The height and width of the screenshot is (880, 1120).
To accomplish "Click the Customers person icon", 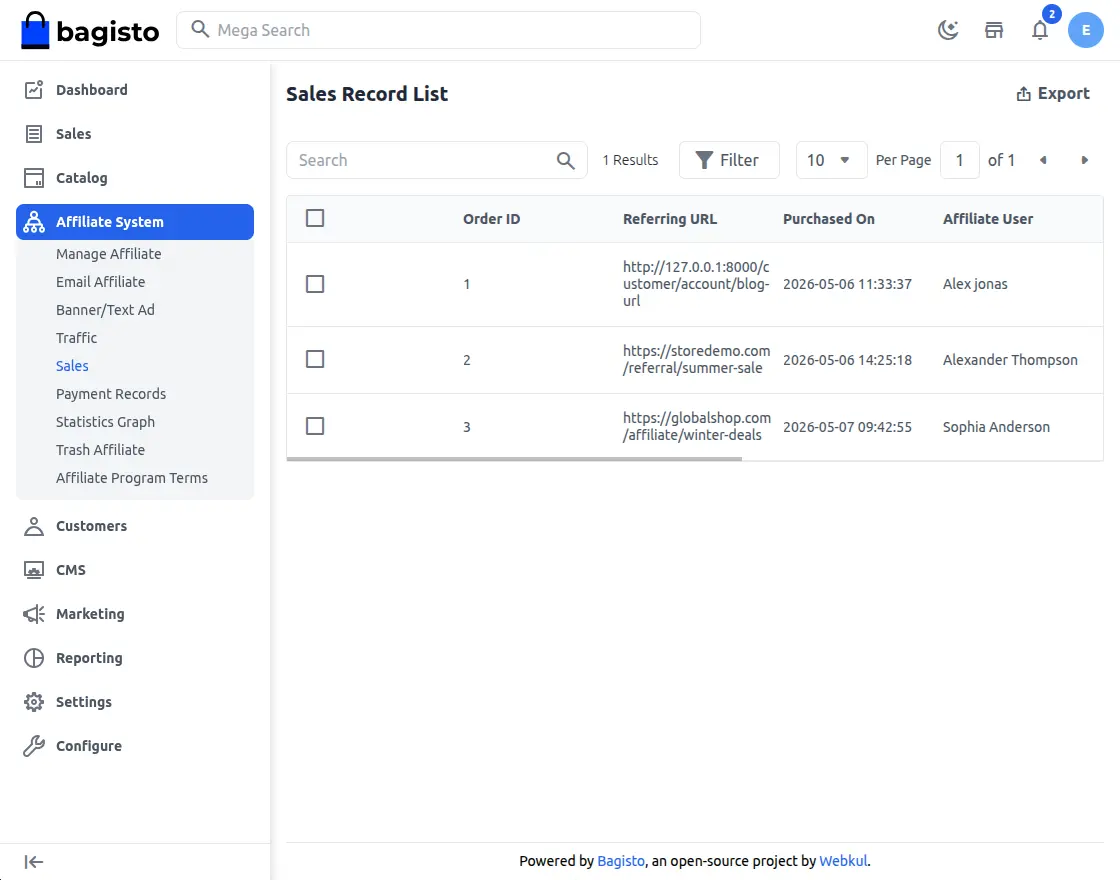I will pyautogui.click(x=34, y=526).
